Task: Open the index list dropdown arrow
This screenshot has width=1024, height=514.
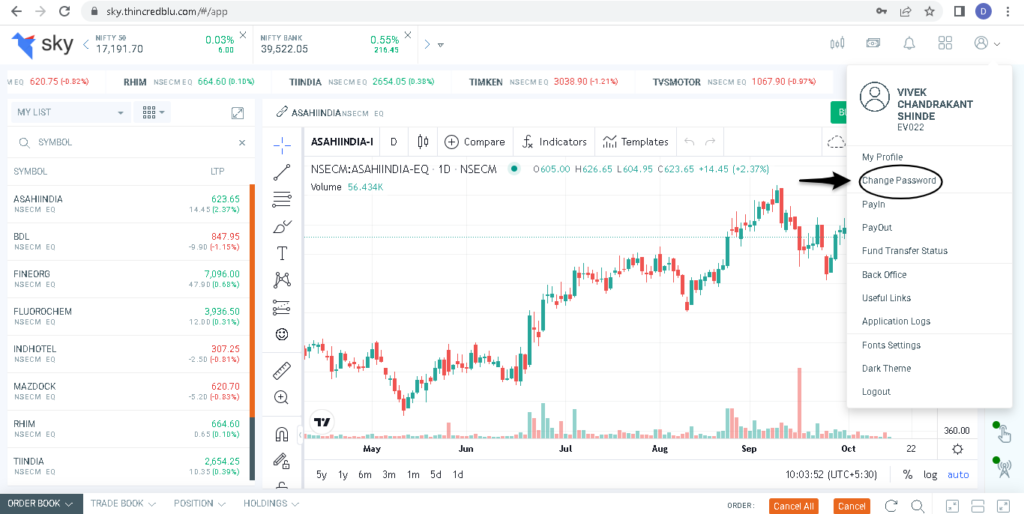Action: tap(441, 45)
